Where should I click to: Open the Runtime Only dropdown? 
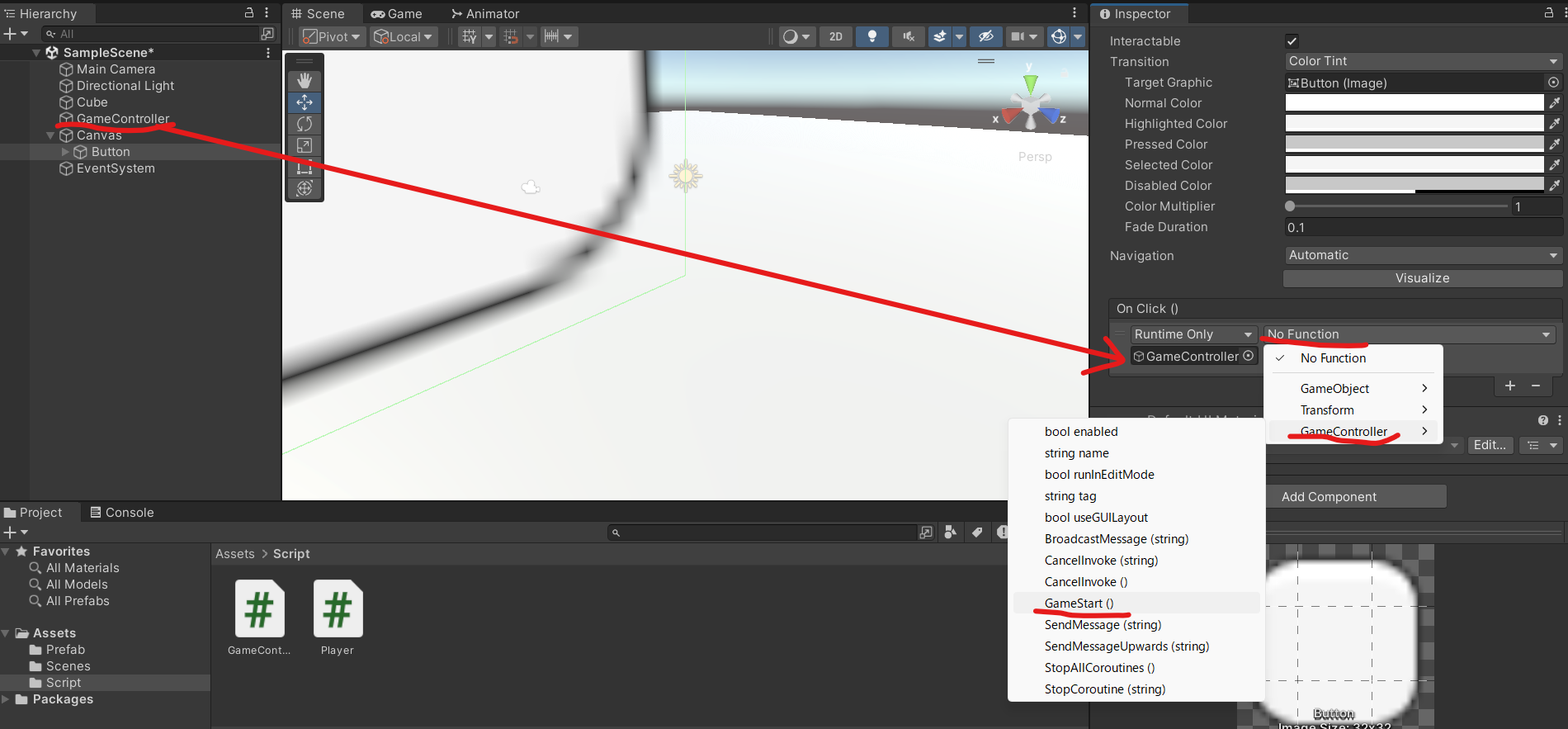click(1194, 334)
